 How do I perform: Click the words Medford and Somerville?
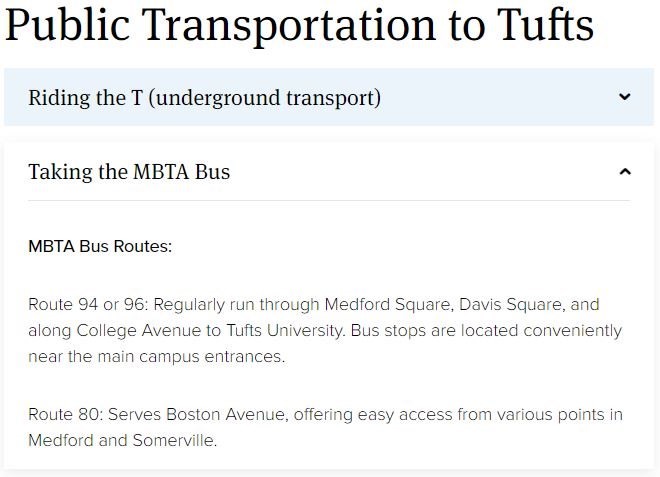tap(122, 440)
